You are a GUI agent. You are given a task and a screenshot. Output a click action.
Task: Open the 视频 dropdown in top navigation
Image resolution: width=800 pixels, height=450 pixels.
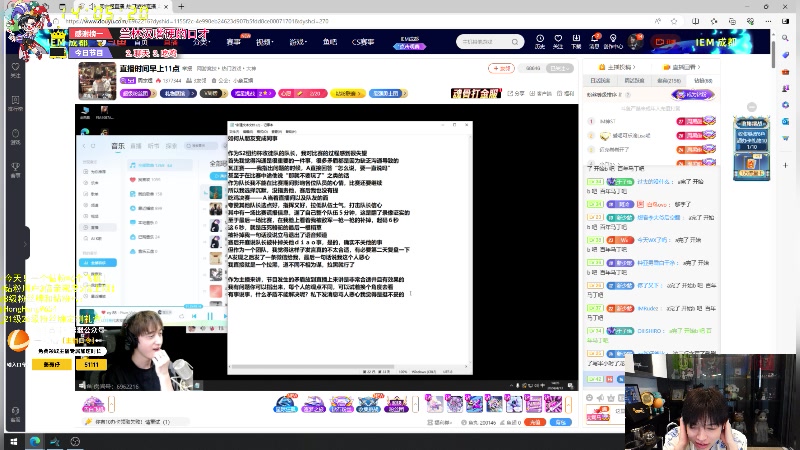pyautogui.click(x=265, y=42)
